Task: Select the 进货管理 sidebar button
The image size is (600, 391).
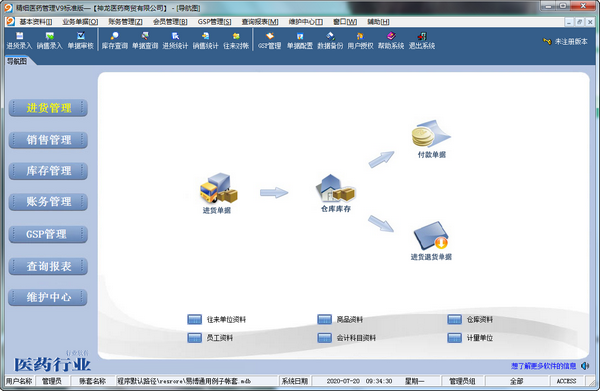Action: [48, 108]
